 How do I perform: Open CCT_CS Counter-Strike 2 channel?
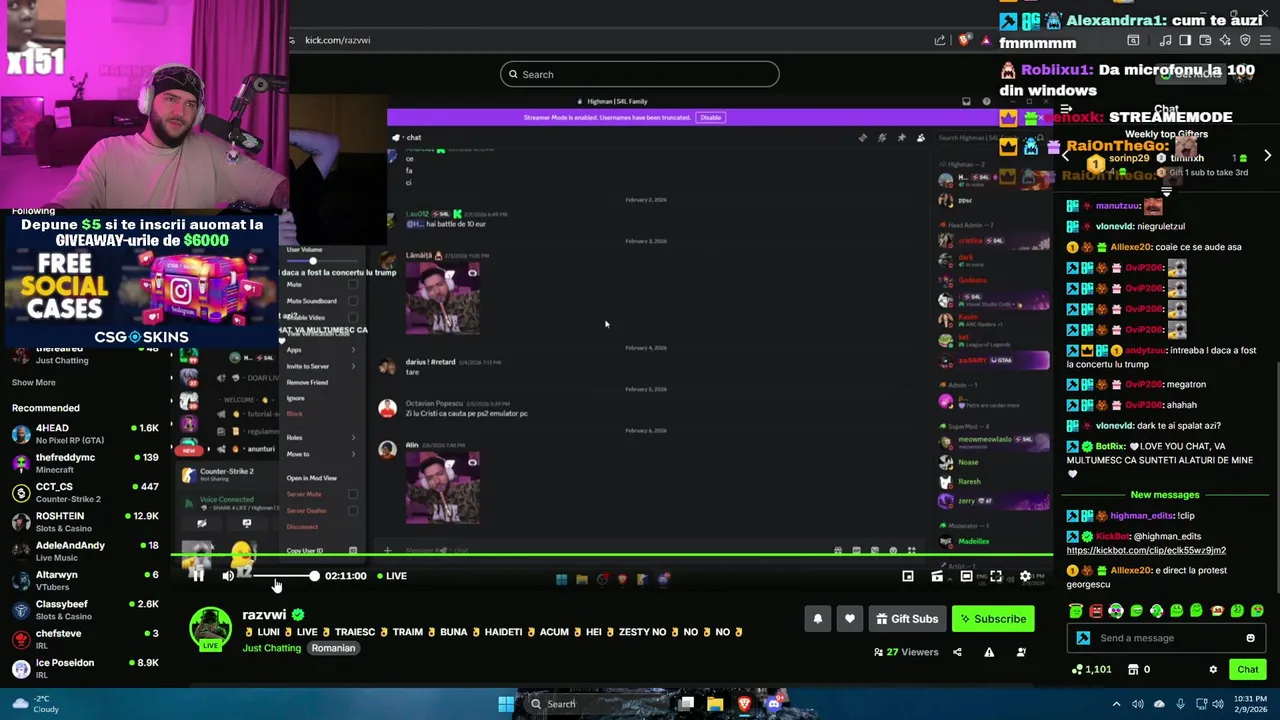(x=85, y=492)
